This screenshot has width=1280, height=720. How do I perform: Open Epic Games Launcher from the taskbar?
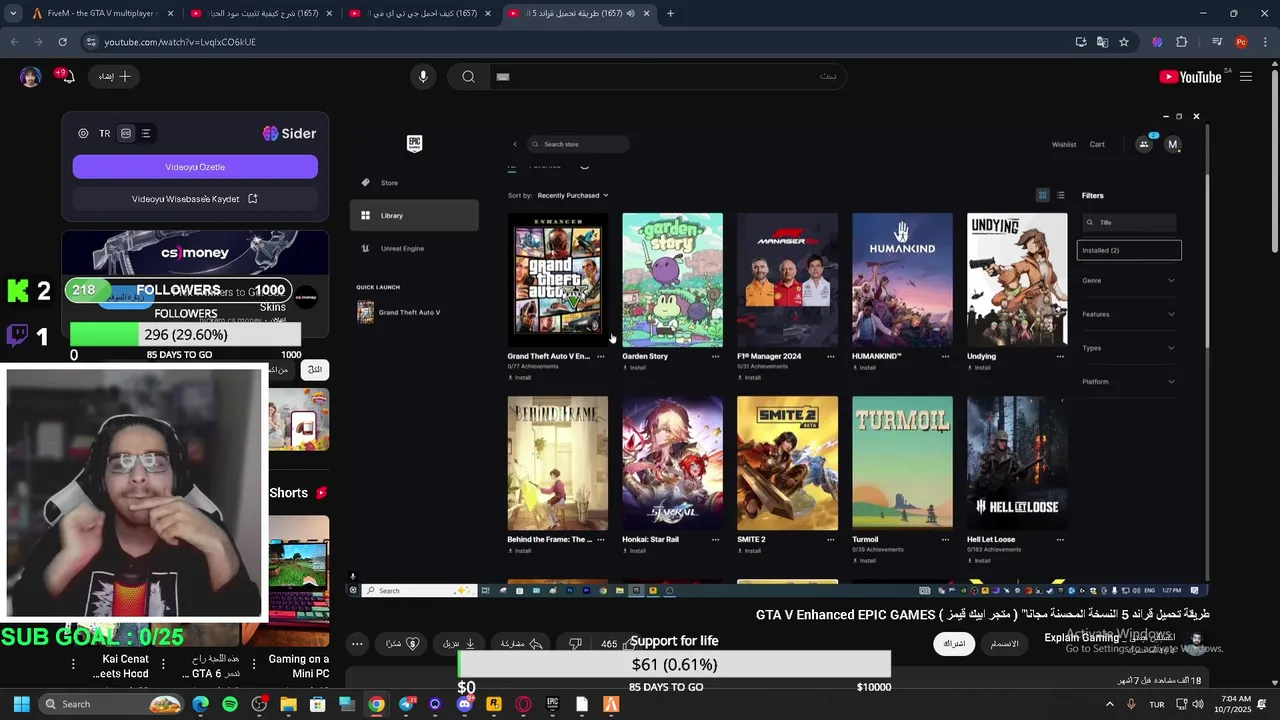[552, 704]
